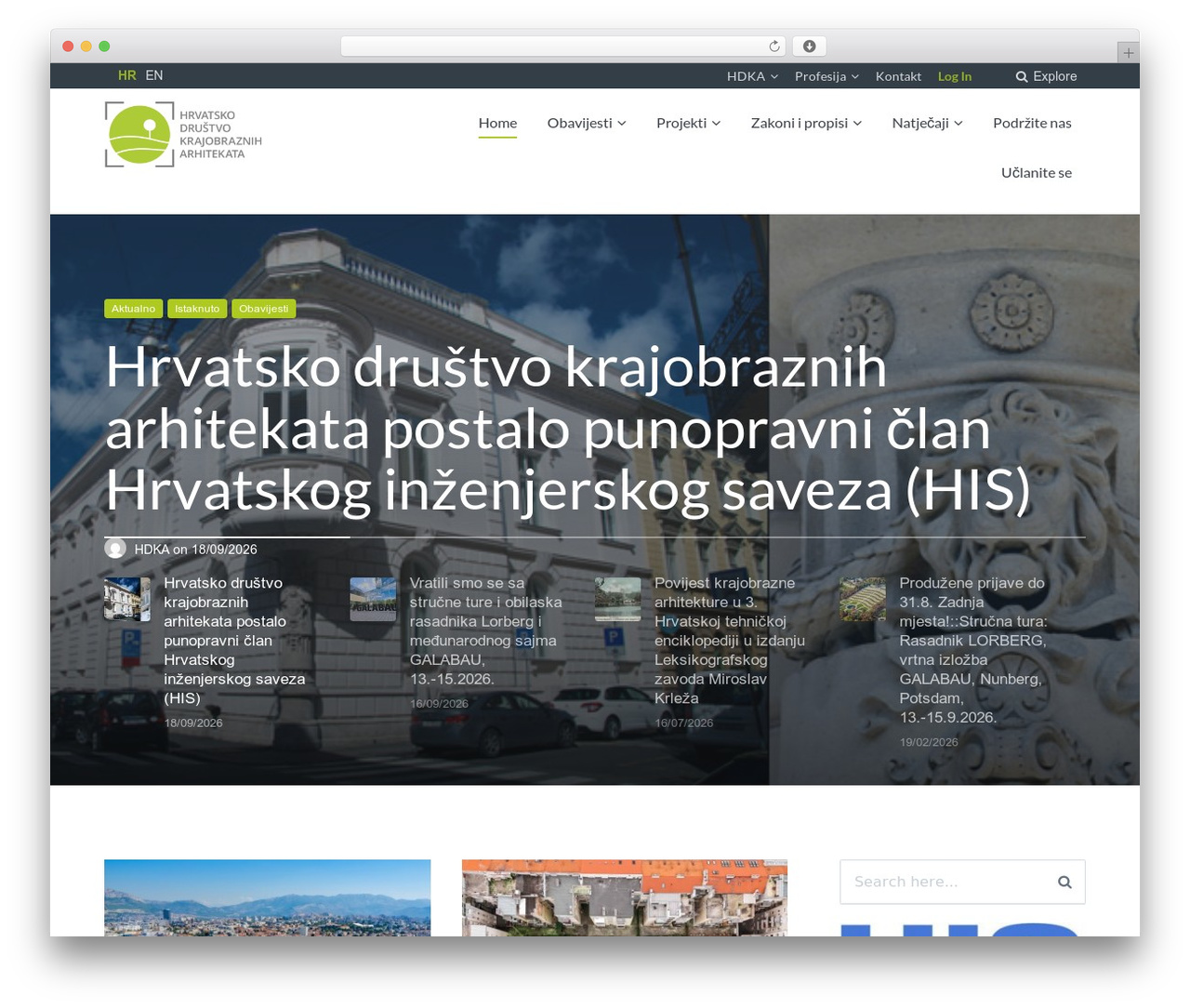Screen dimensions: 1190x1008
Task: Close the browser window with red button
Action: (x=68, y=46)
